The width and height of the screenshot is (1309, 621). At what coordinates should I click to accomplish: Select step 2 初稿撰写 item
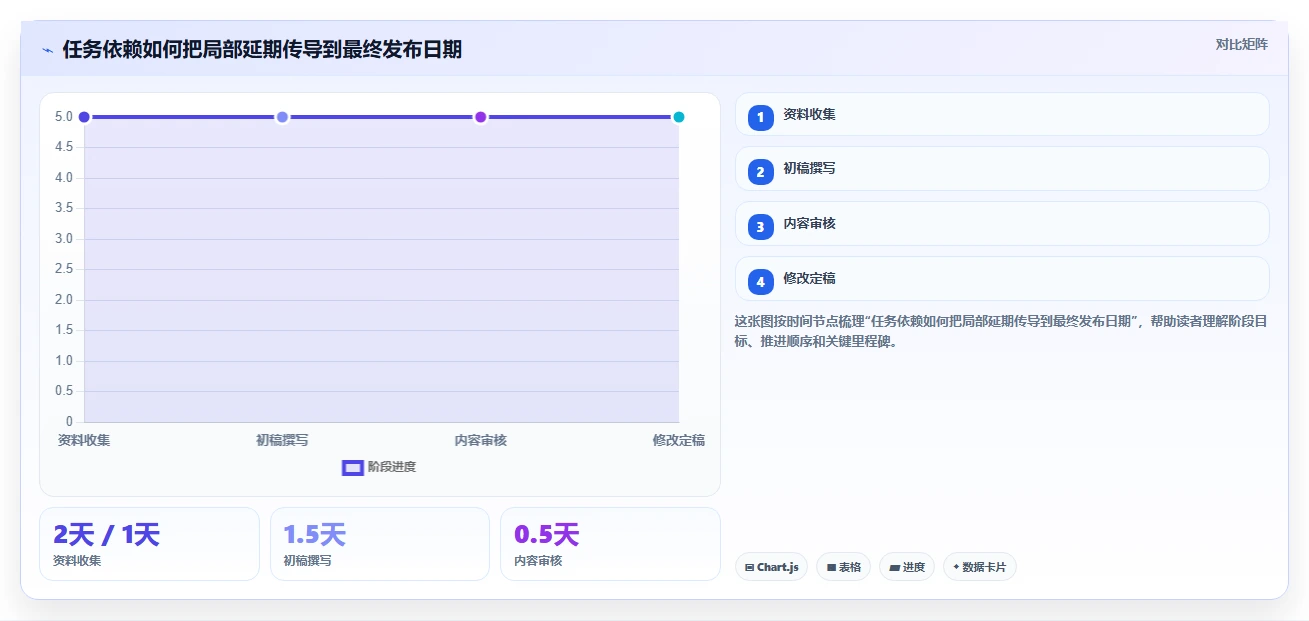(x=1002, y=169)
